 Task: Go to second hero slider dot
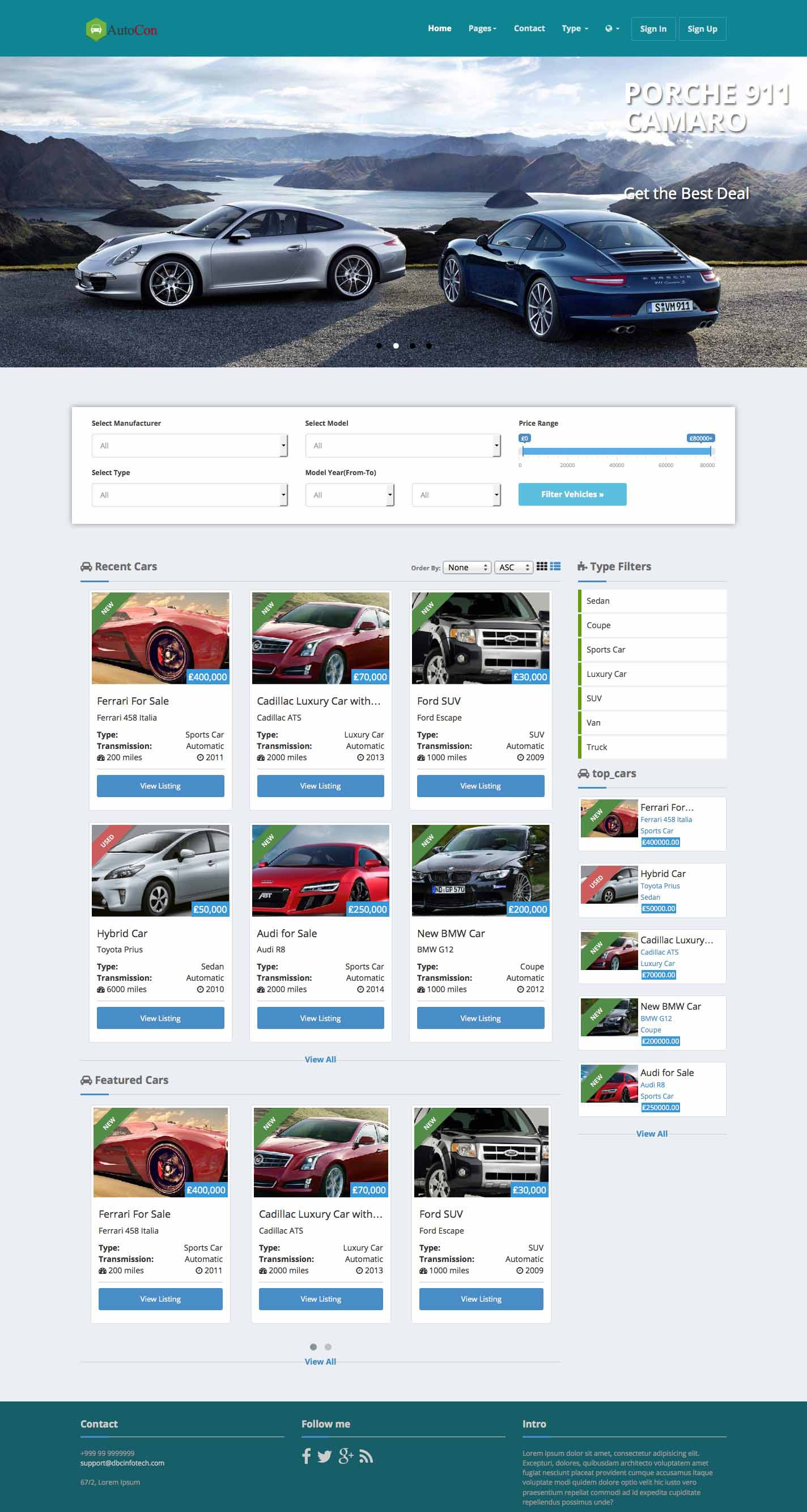[x=396, y=346]
